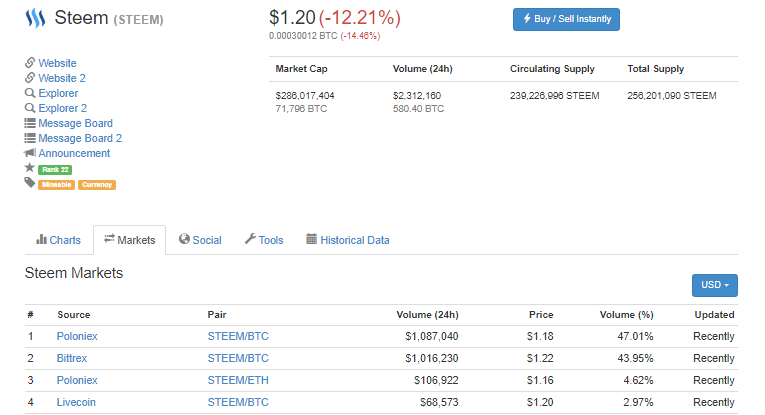Click the megaphone icon beside Announcement
Image resolution: width=765 pixels, height=415 pixels.
30,153
